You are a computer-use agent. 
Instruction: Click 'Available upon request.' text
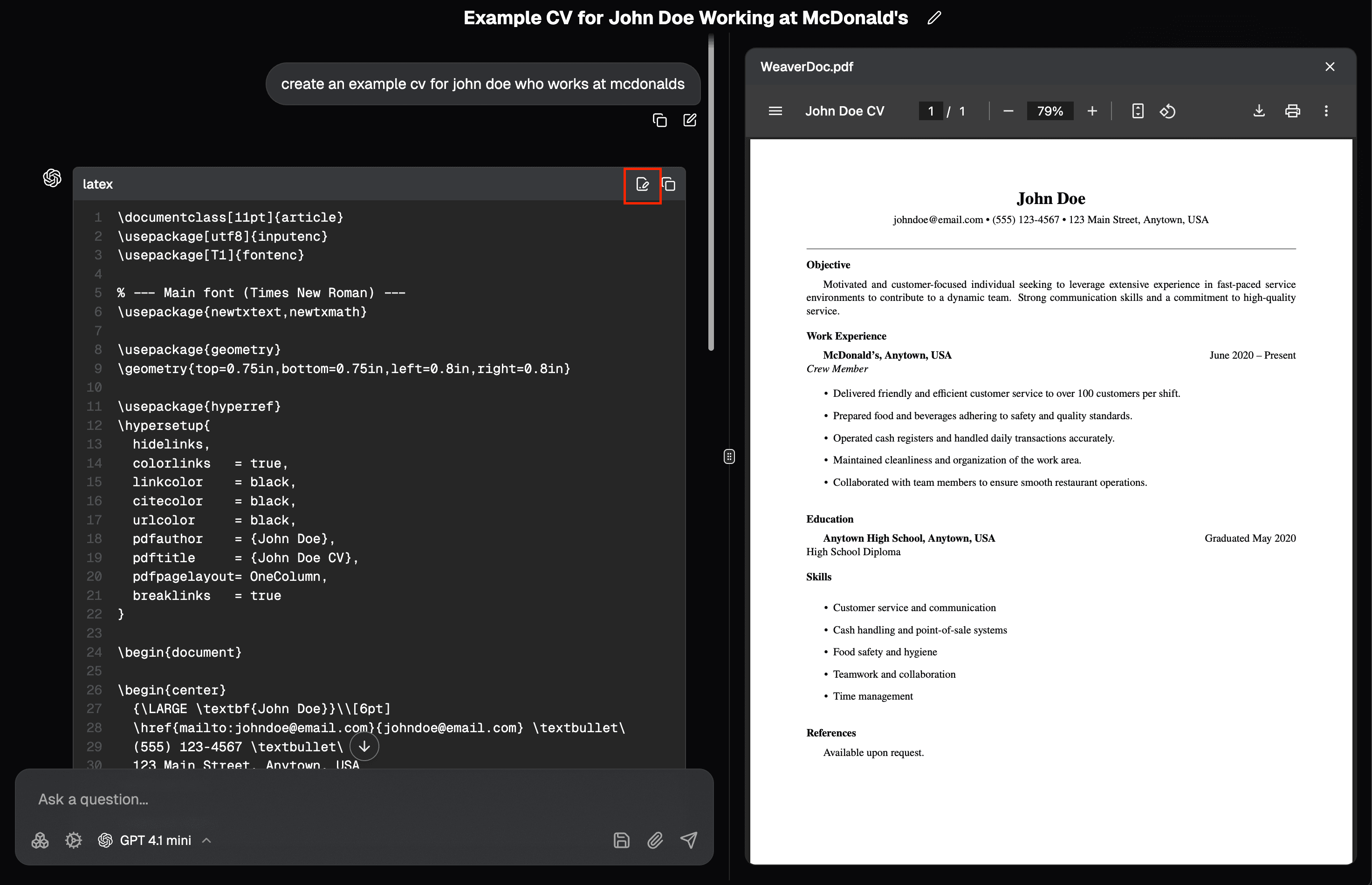point(873,753)
